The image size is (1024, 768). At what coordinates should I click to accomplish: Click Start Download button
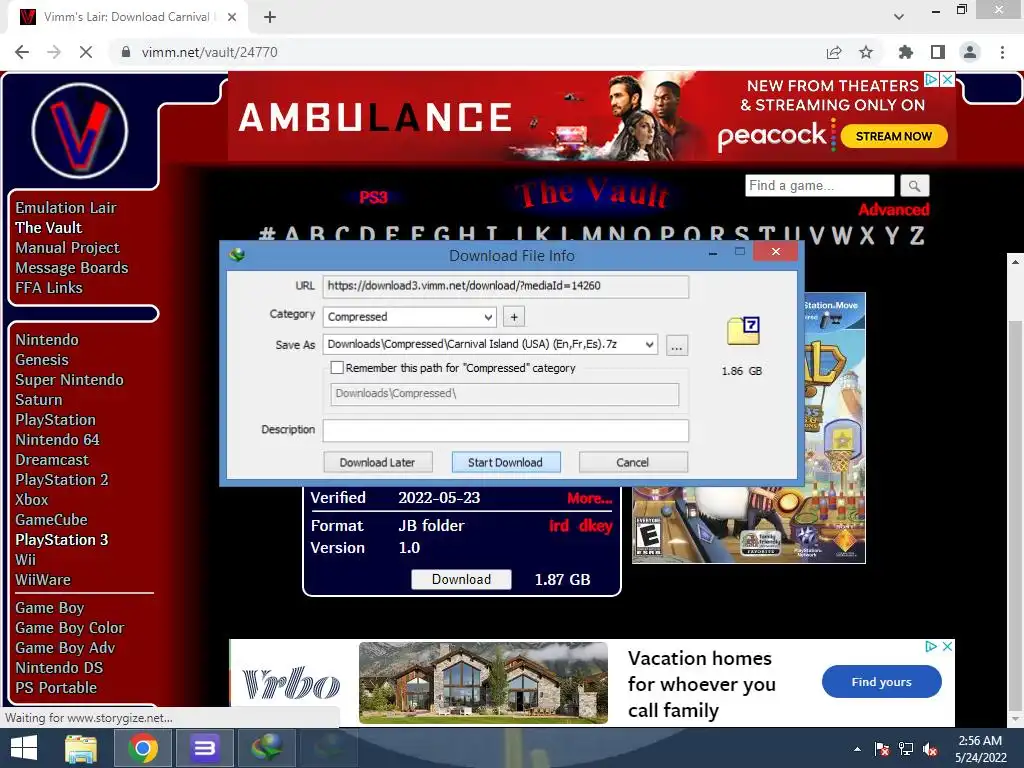pos(505,462)
